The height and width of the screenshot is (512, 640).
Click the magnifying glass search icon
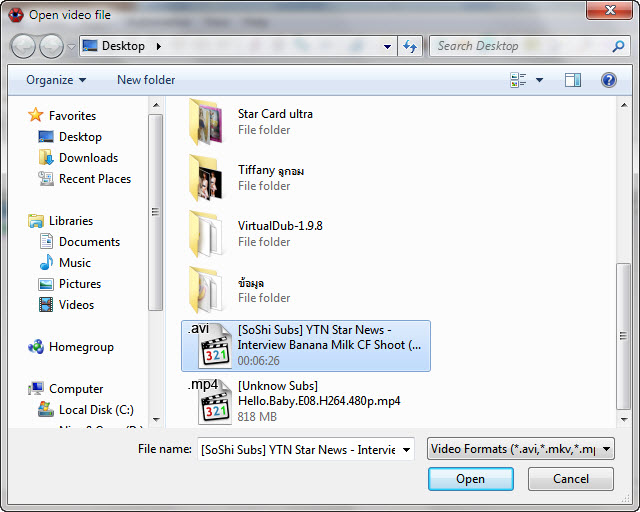tap(618, 46)
